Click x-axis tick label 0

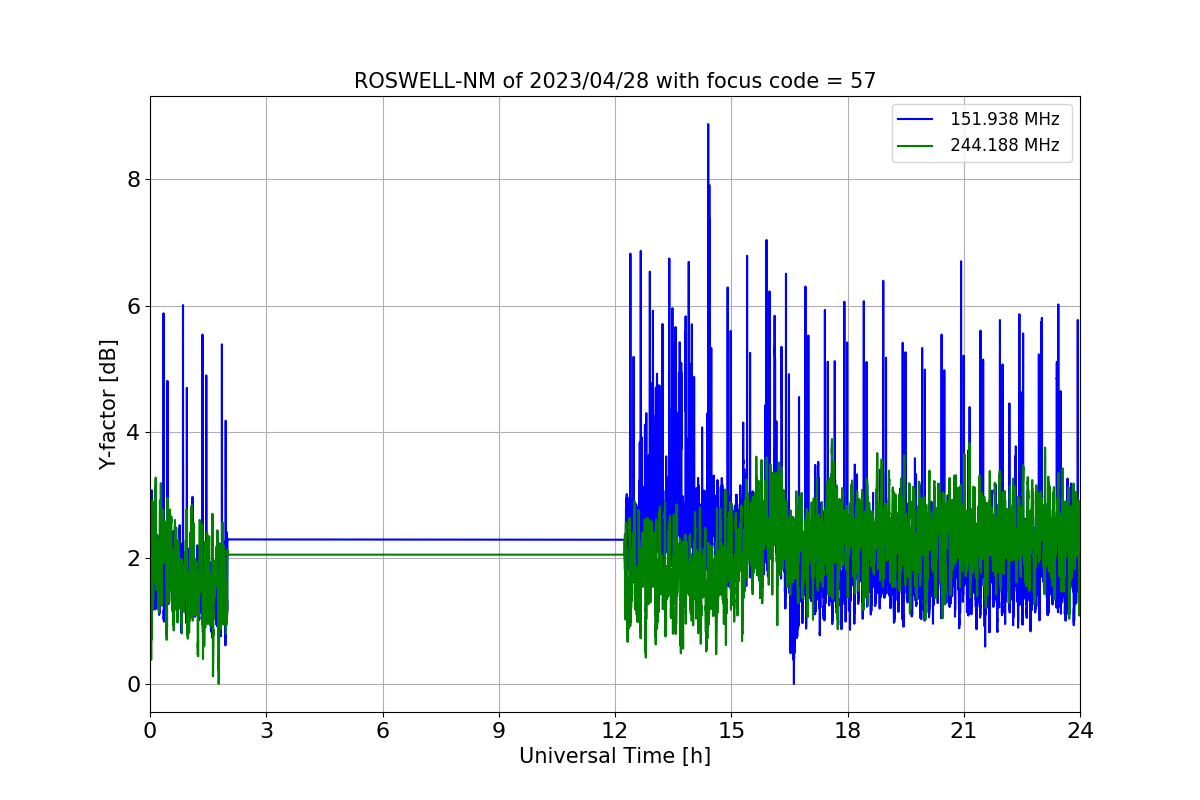[x=150, y=730]
